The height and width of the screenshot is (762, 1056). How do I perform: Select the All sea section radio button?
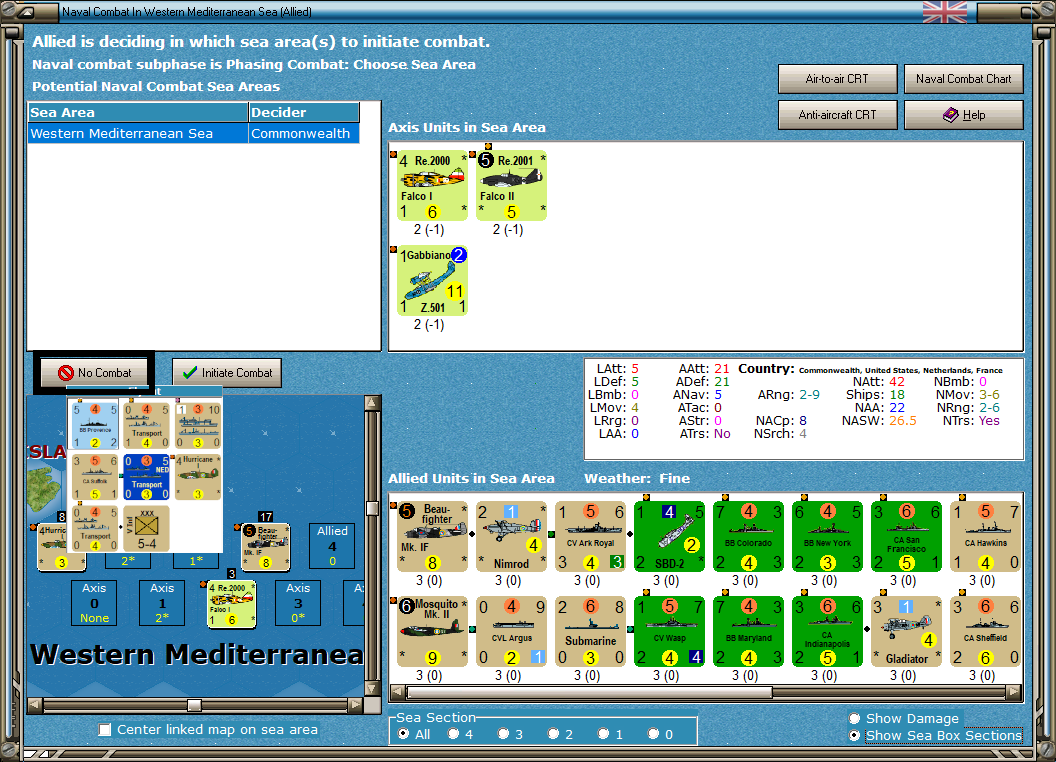[403, 734]
